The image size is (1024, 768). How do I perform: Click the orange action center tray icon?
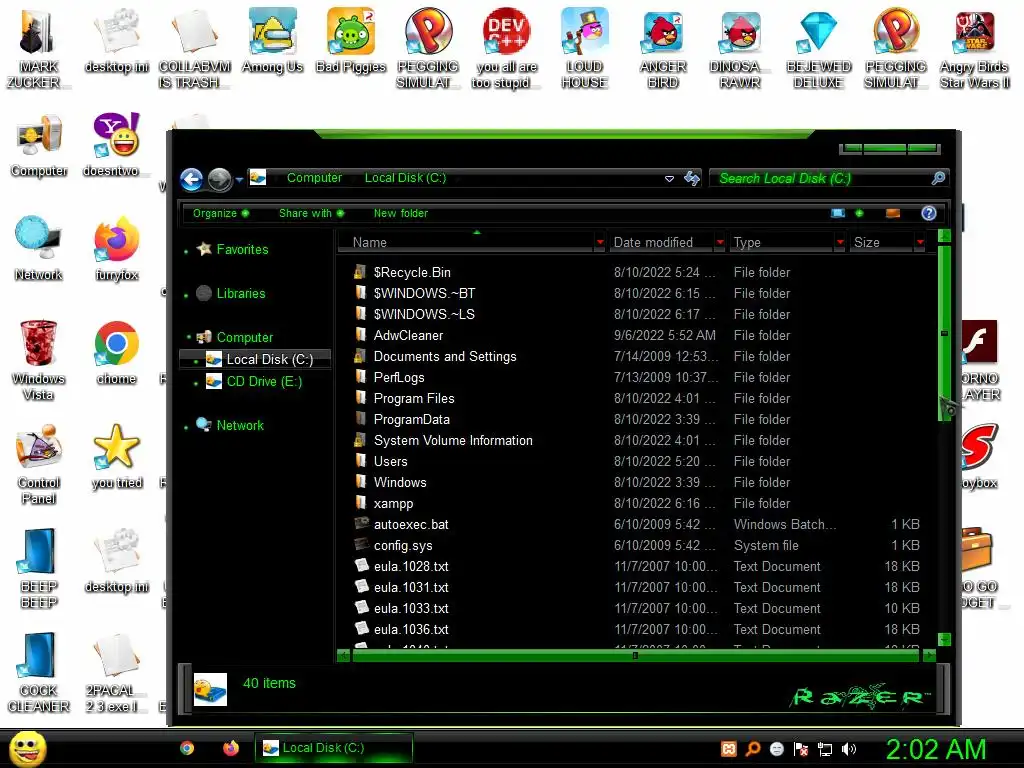tap(729, 749)
